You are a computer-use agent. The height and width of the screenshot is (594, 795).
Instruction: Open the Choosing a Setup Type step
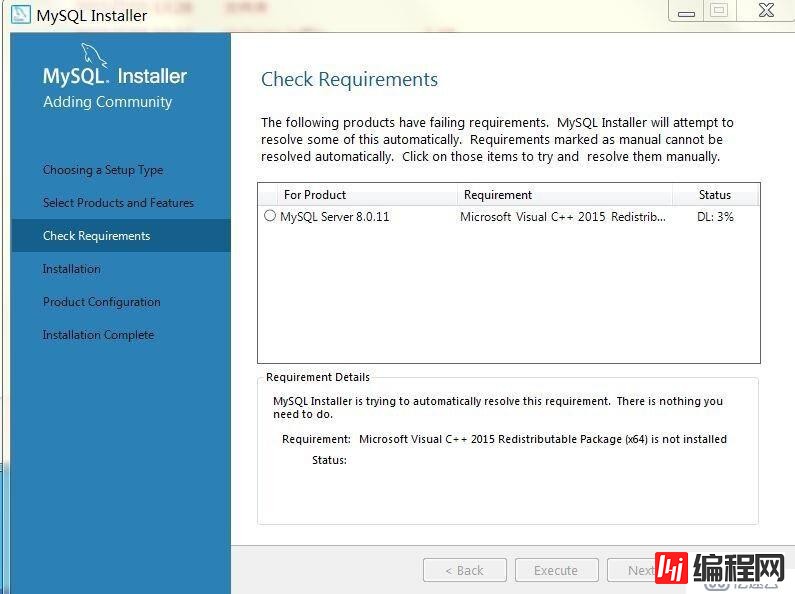point(103,170)
